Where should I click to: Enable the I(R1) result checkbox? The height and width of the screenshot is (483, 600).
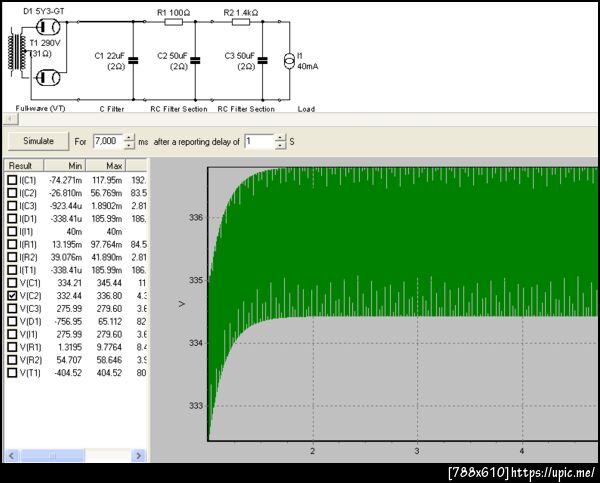(13, 244)
